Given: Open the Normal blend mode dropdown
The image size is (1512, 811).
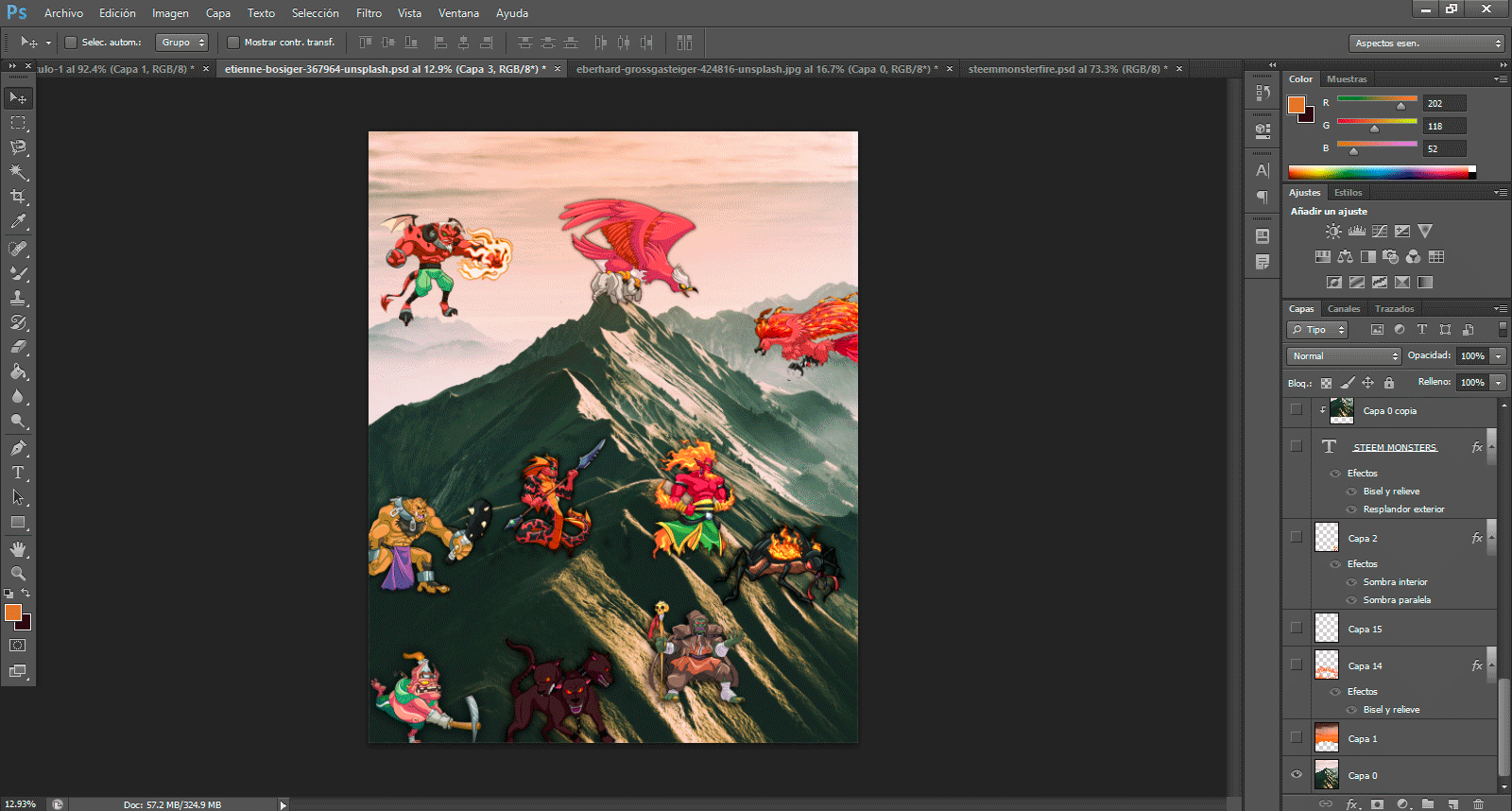Looking at the screenshot, I should (x=1343, y=356).
